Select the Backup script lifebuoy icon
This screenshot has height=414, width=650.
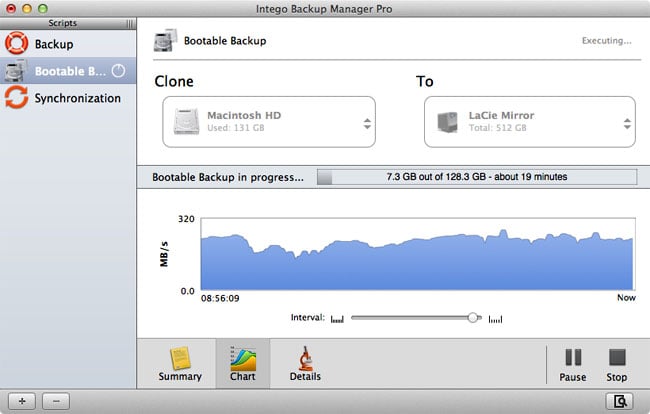point(17,43)
